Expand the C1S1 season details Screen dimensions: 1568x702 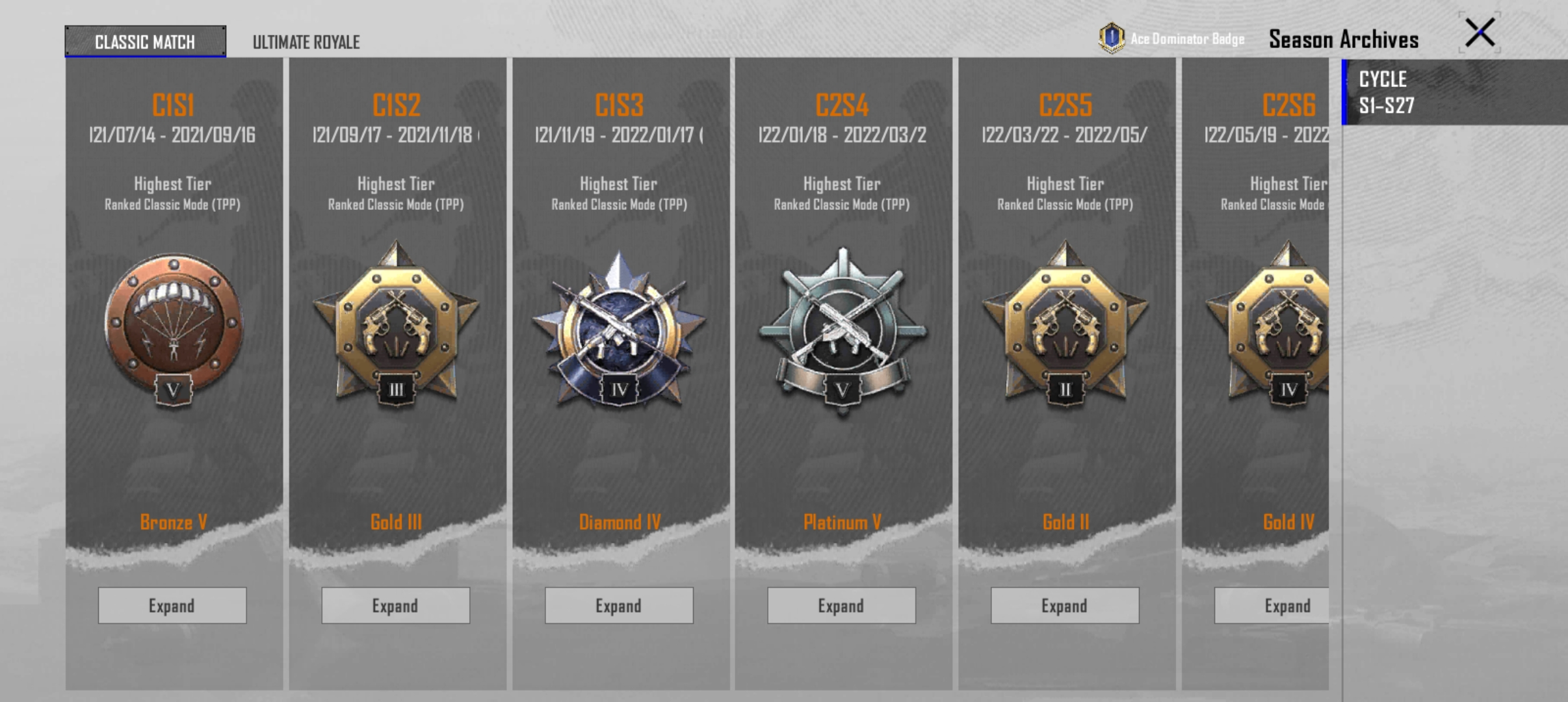pyautogui.click(x=172, y=606)
